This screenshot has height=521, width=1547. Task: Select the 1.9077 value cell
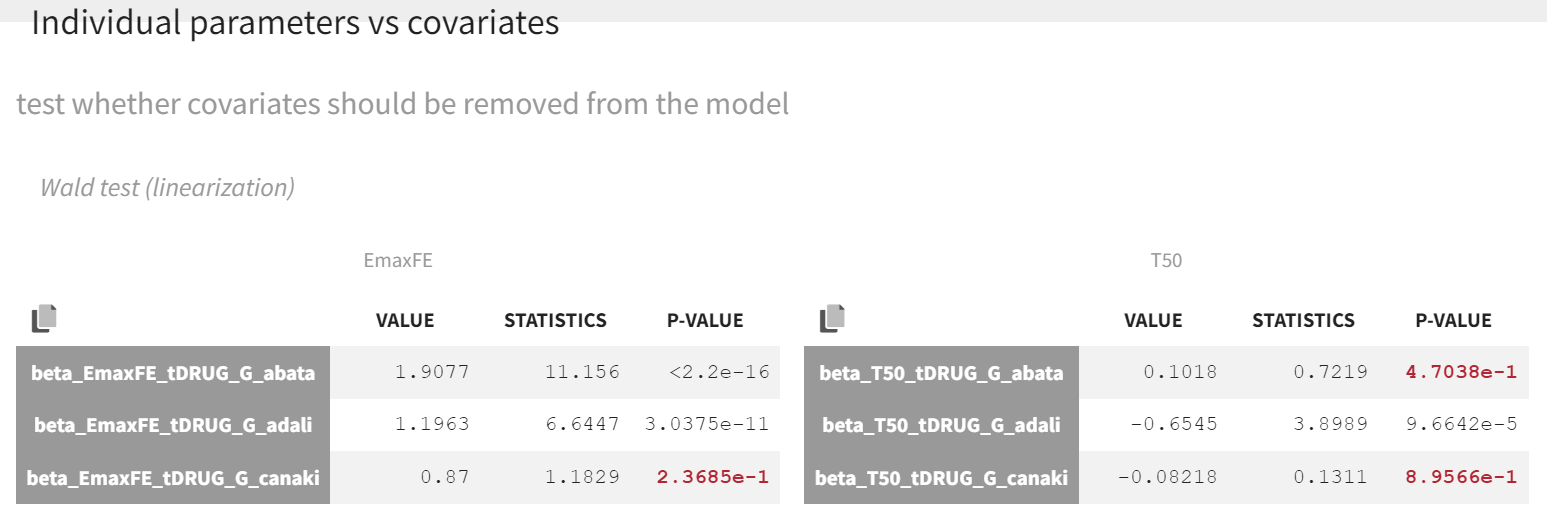(x=431, y=373)
